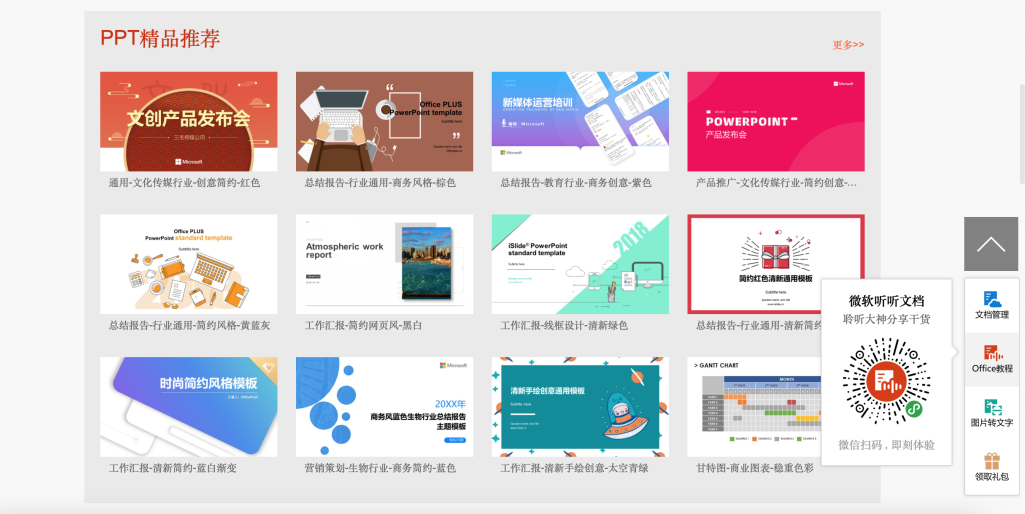
Task: Open the 文创产品发布会 template thumbnail
Action: point(188,122)
